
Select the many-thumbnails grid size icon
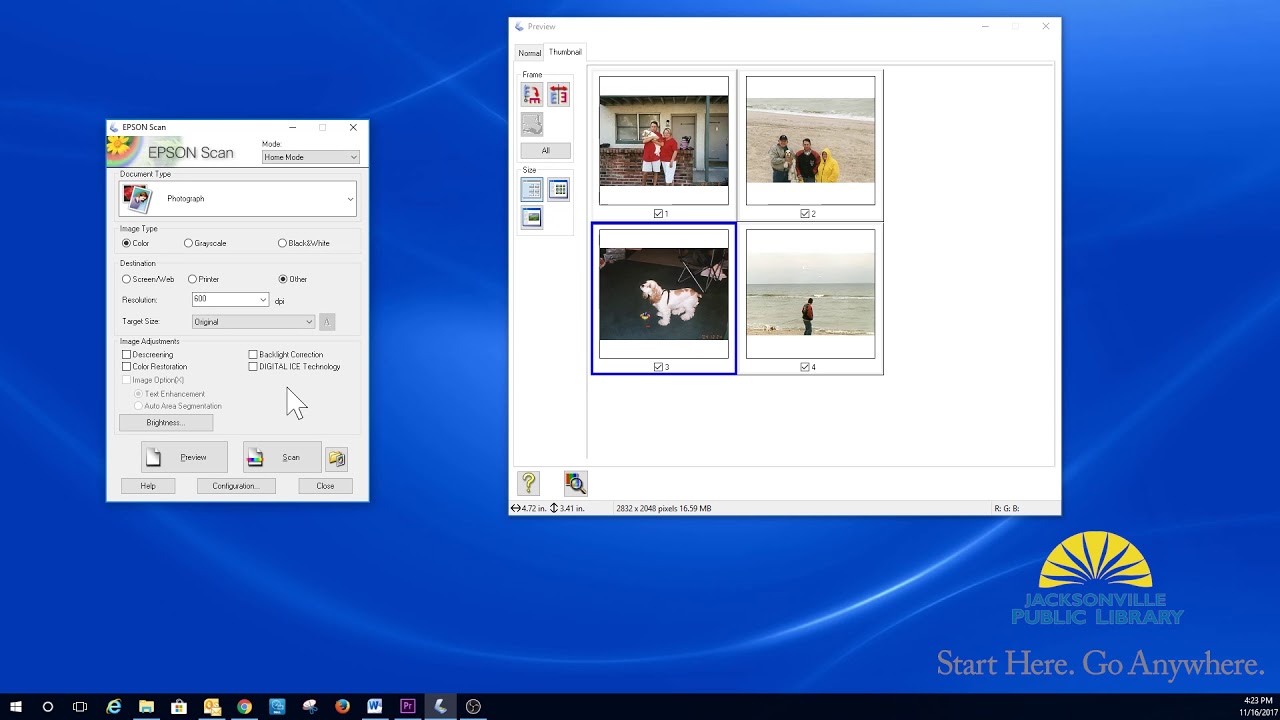(559, 189)
